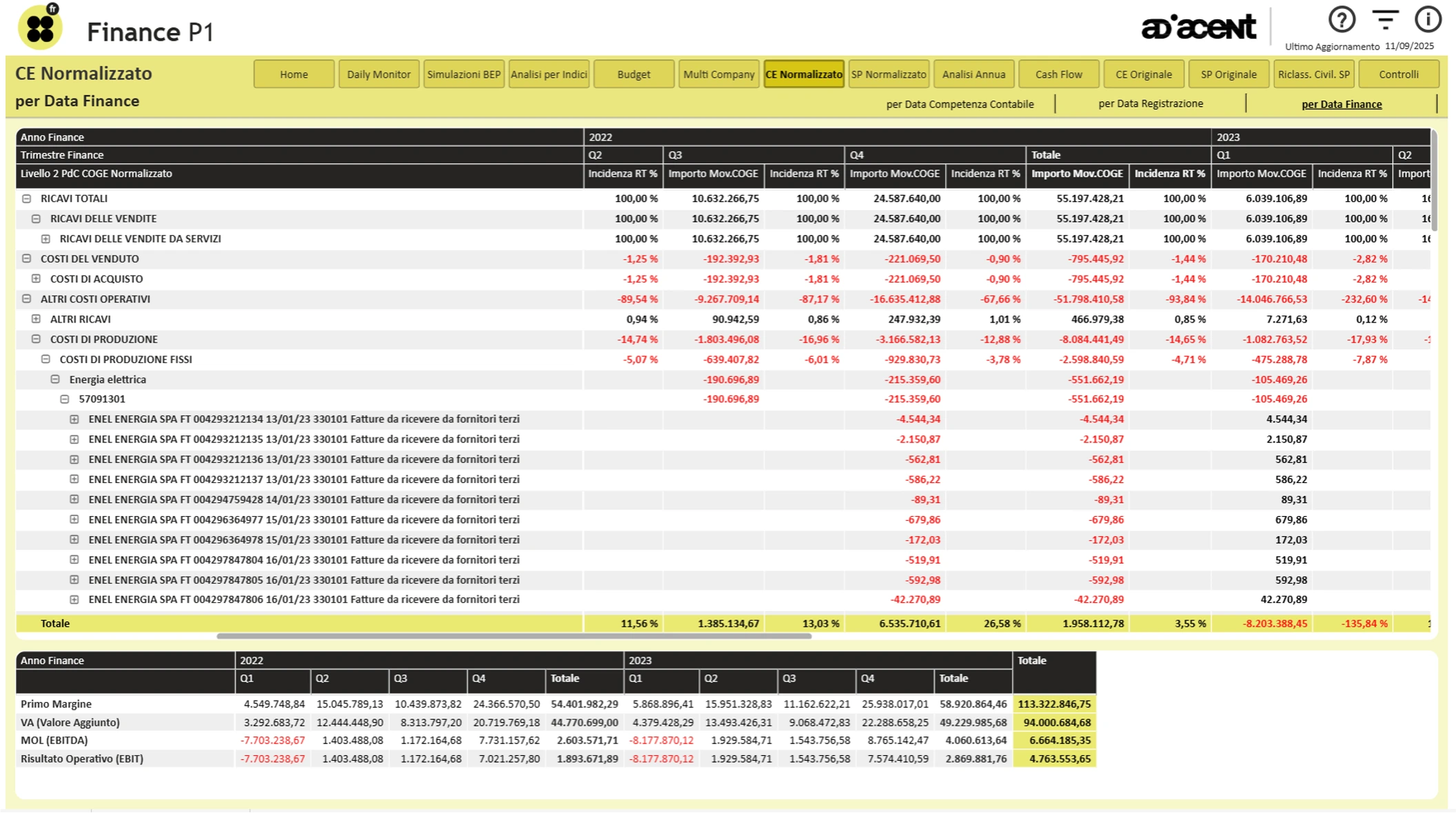Expand the ALTRI RICAVI row
Image resolution: width=1456 pixels, height=813 pixels.
pyautogui.click(x=37, y=319)
